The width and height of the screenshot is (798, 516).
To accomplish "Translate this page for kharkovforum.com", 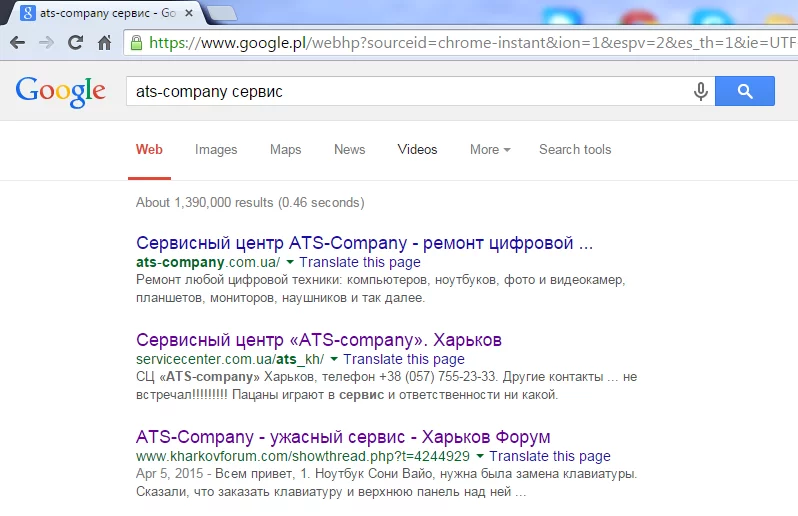I will (x=550, y=456).
